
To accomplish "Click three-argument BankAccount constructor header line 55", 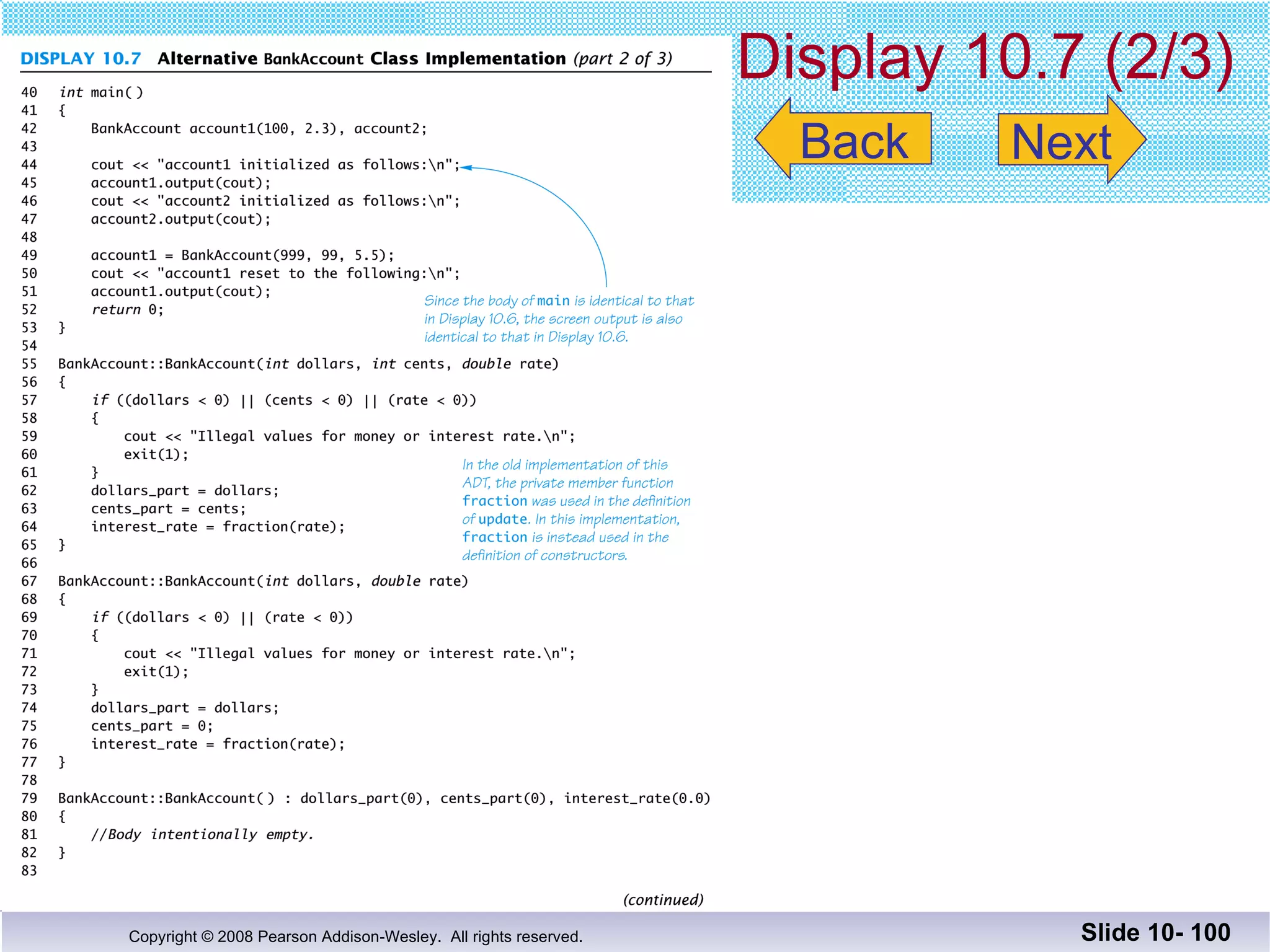I will (x=308, y=364).
